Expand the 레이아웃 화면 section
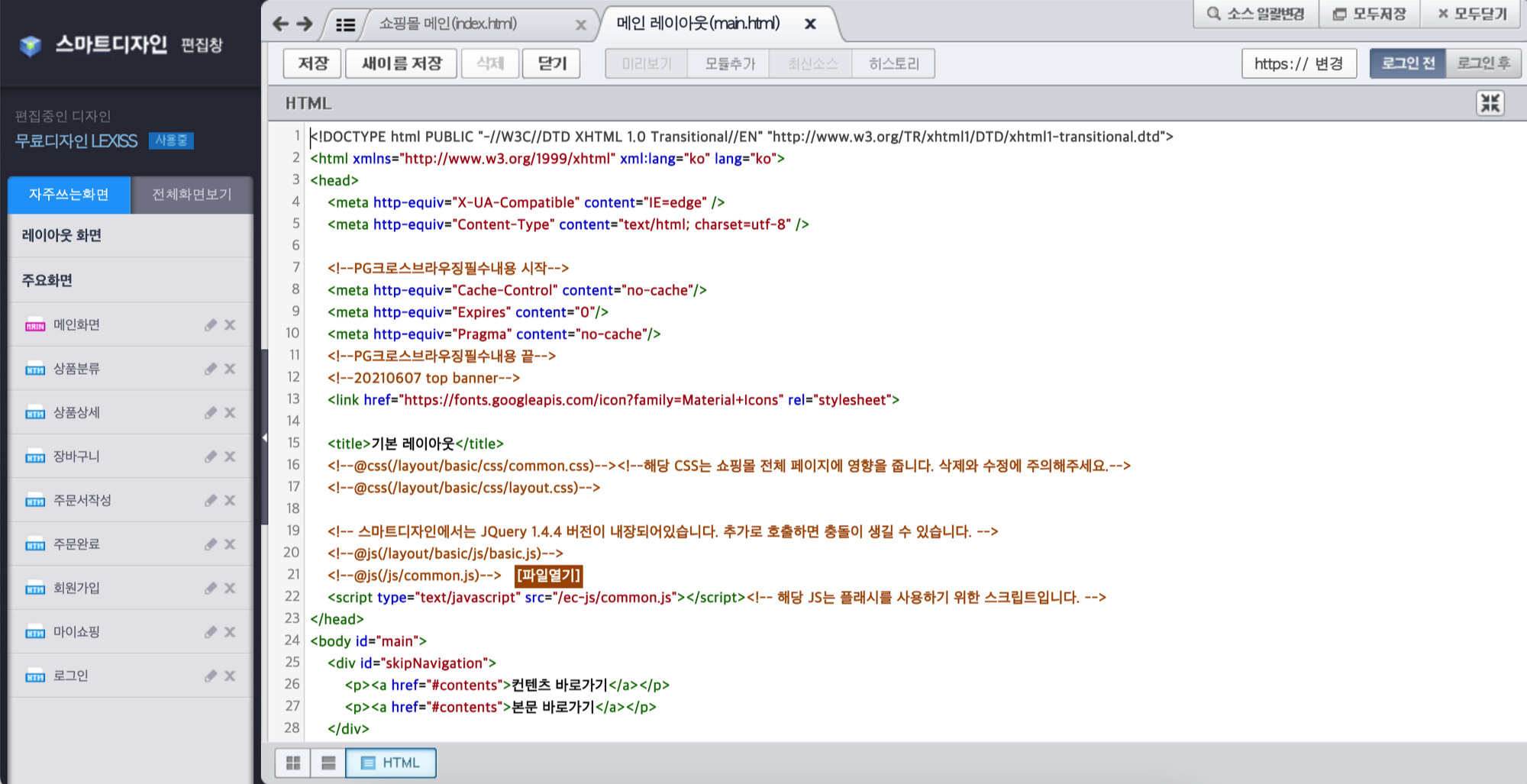The width and height of the screenshot is (1527, 784). [131, 236]
